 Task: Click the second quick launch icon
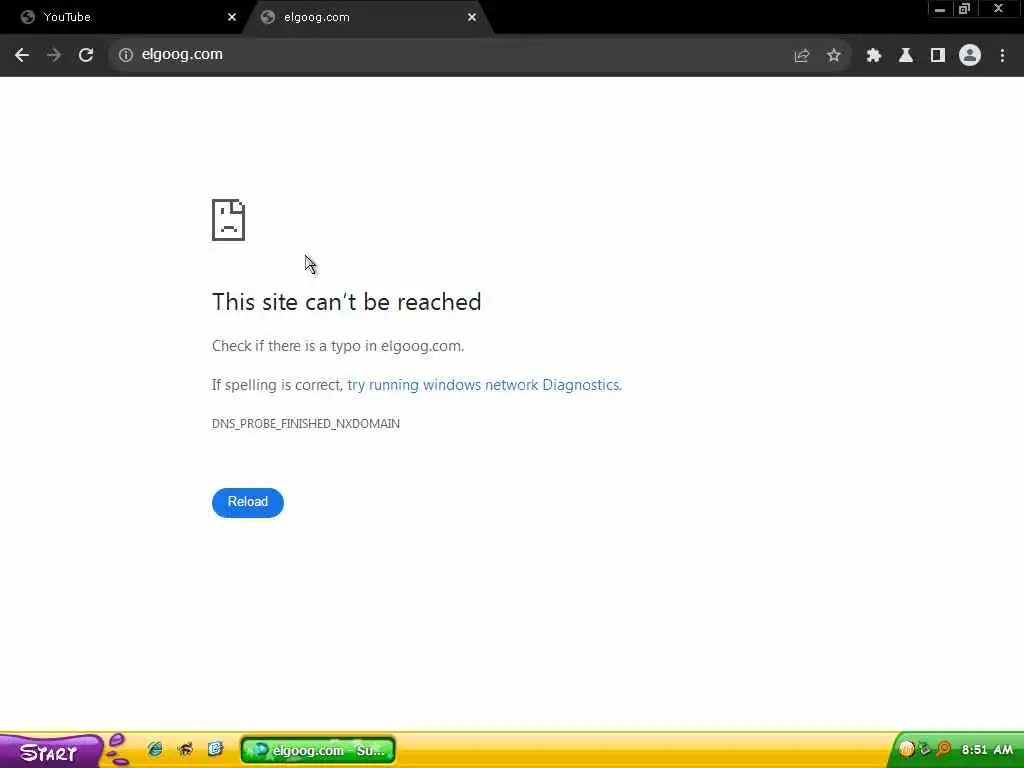[x=185, y=750]
